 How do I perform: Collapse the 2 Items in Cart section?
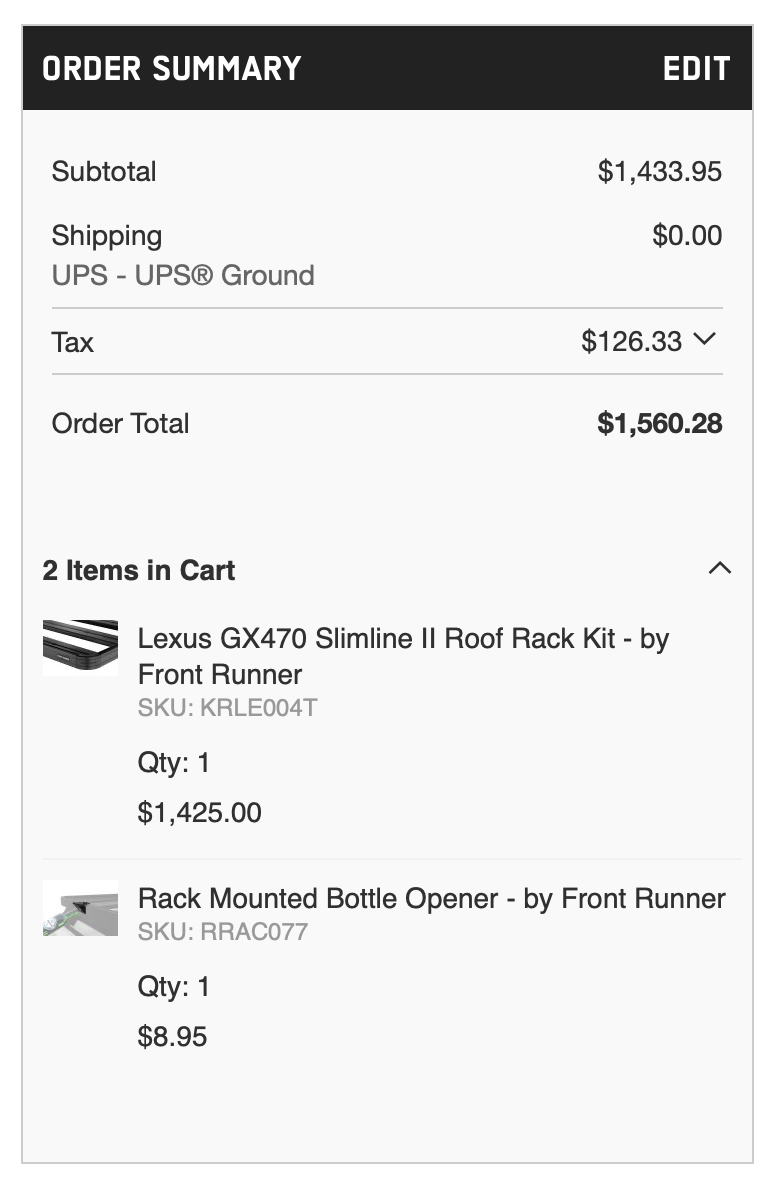(x=720, y=568)
